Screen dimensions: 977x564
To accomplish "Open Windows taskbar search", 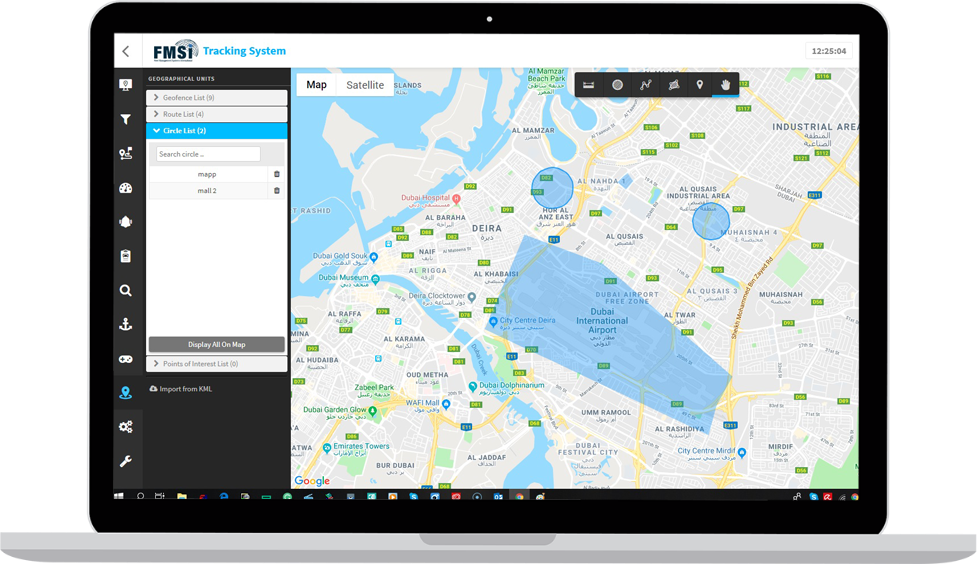I will coord(140,497).
